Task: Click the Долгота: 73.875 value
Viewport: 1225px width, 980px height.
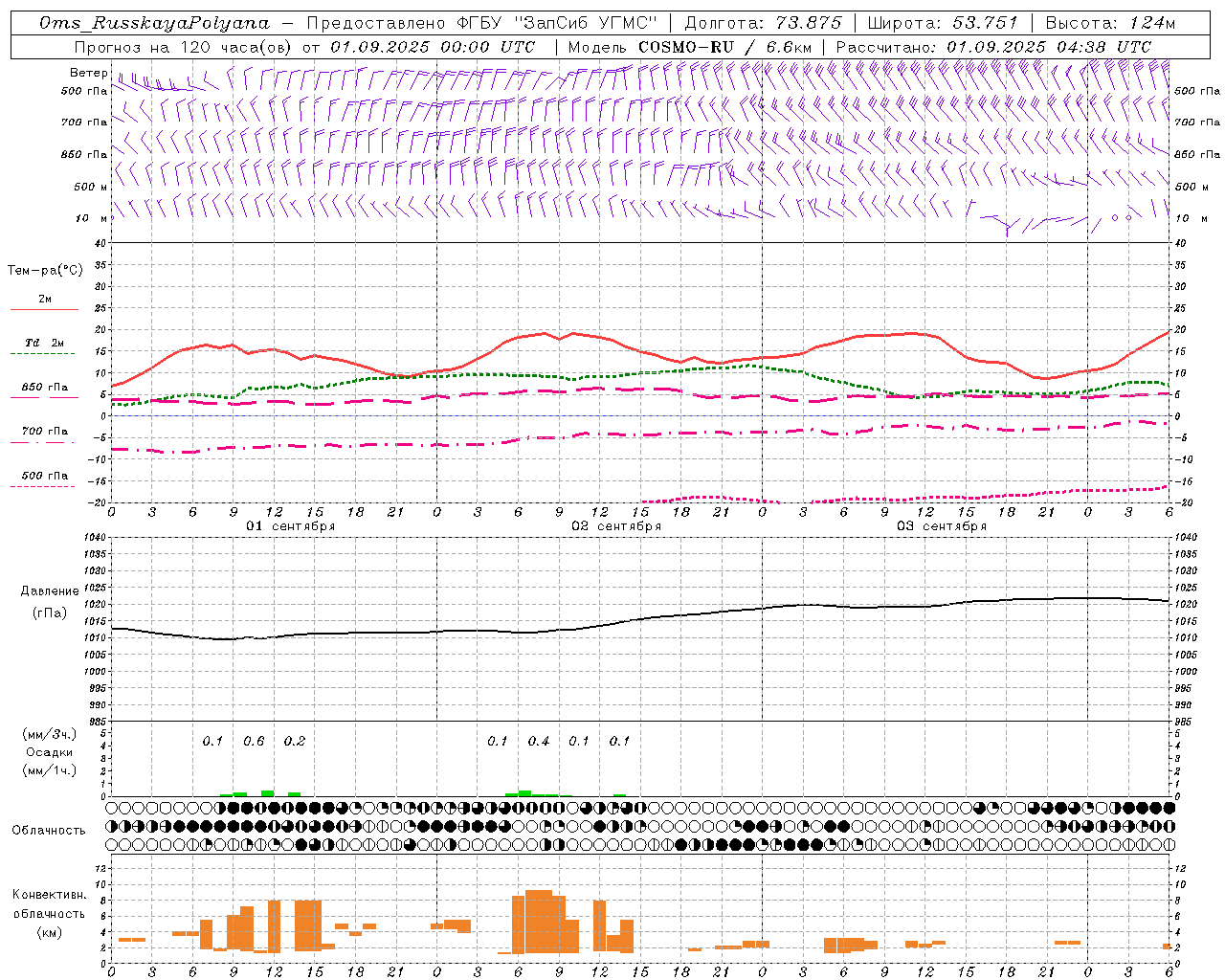Action: 764,23
